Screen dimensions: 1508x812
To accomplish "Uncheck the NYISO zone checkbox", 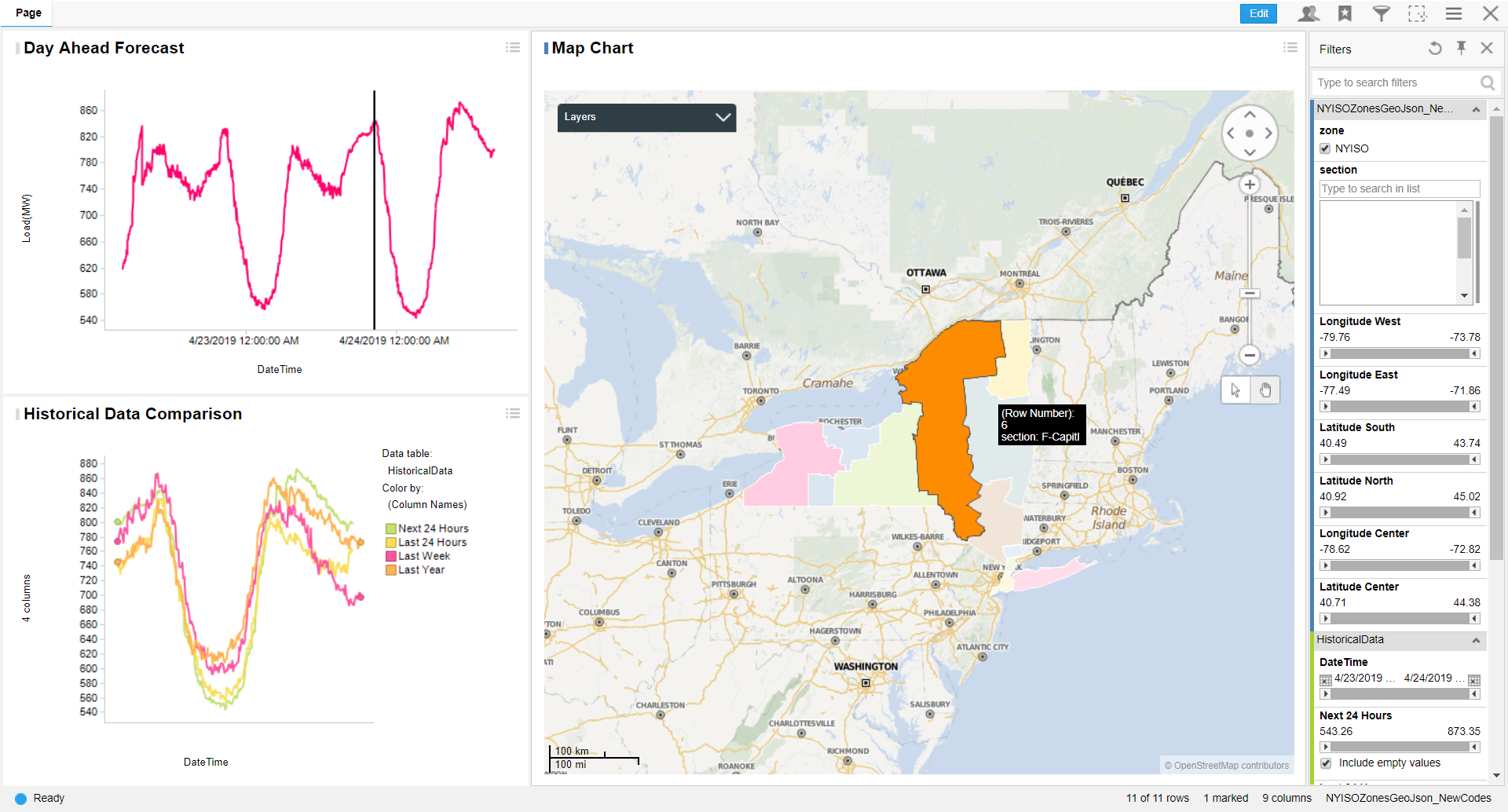I will 1326,148.
